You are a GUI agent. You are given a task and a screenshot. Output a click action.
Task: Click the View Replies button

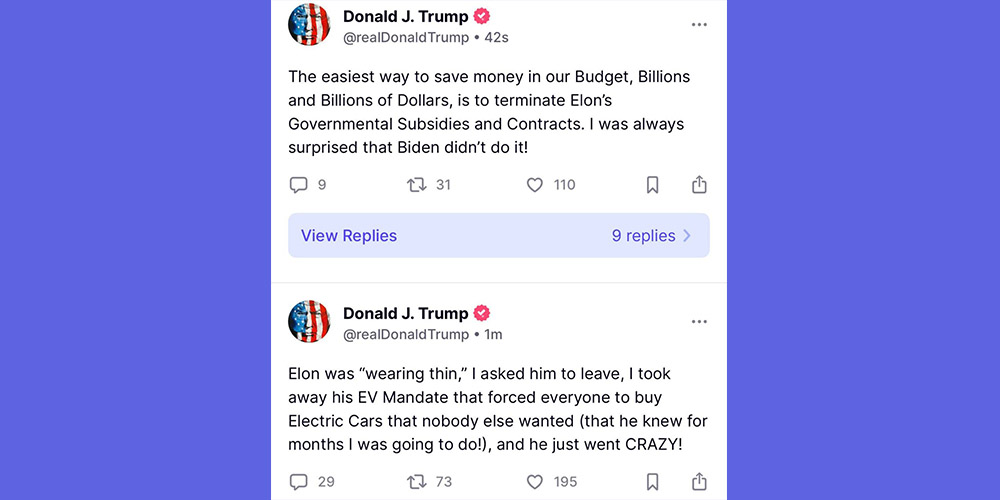pyautogui.click(x=349, y=236)
